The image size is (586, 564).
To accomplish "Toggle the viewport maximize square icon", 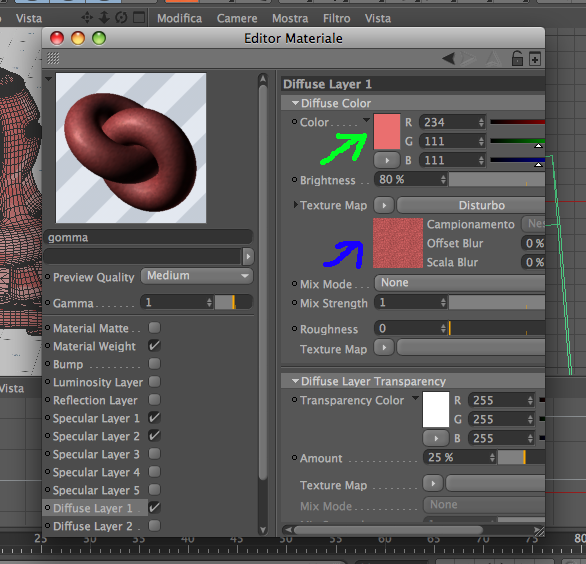I will pos(139,18).
